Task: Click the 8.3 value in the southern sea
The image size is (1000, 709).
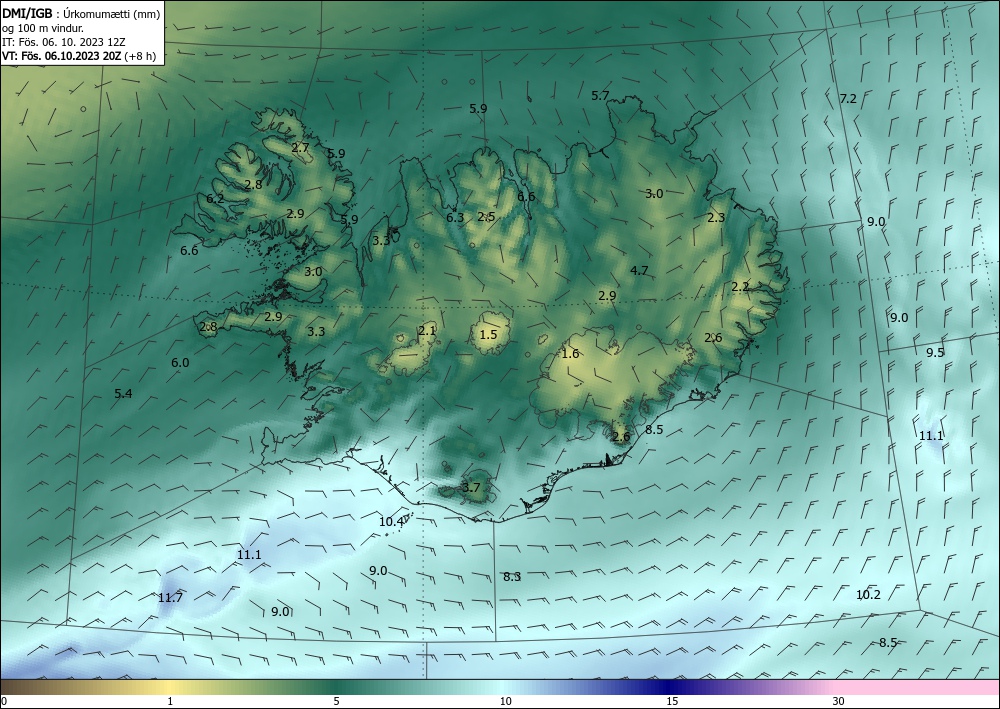Action: point(512,577)
